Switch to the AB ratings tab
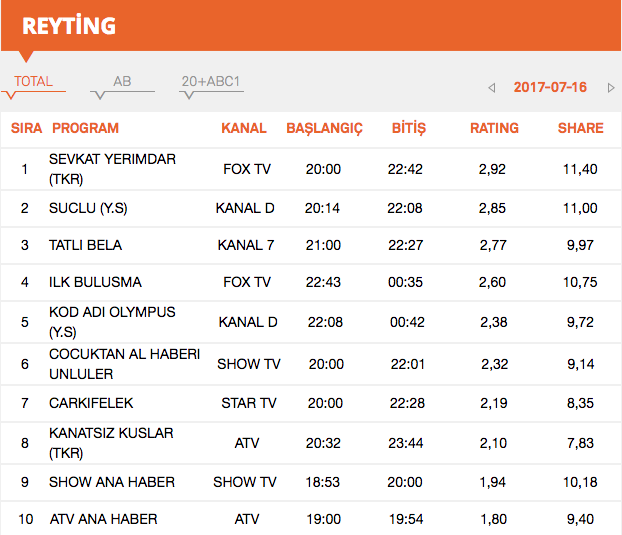The width and height of the screenshot is (622, 535). (x=122, y=82)
